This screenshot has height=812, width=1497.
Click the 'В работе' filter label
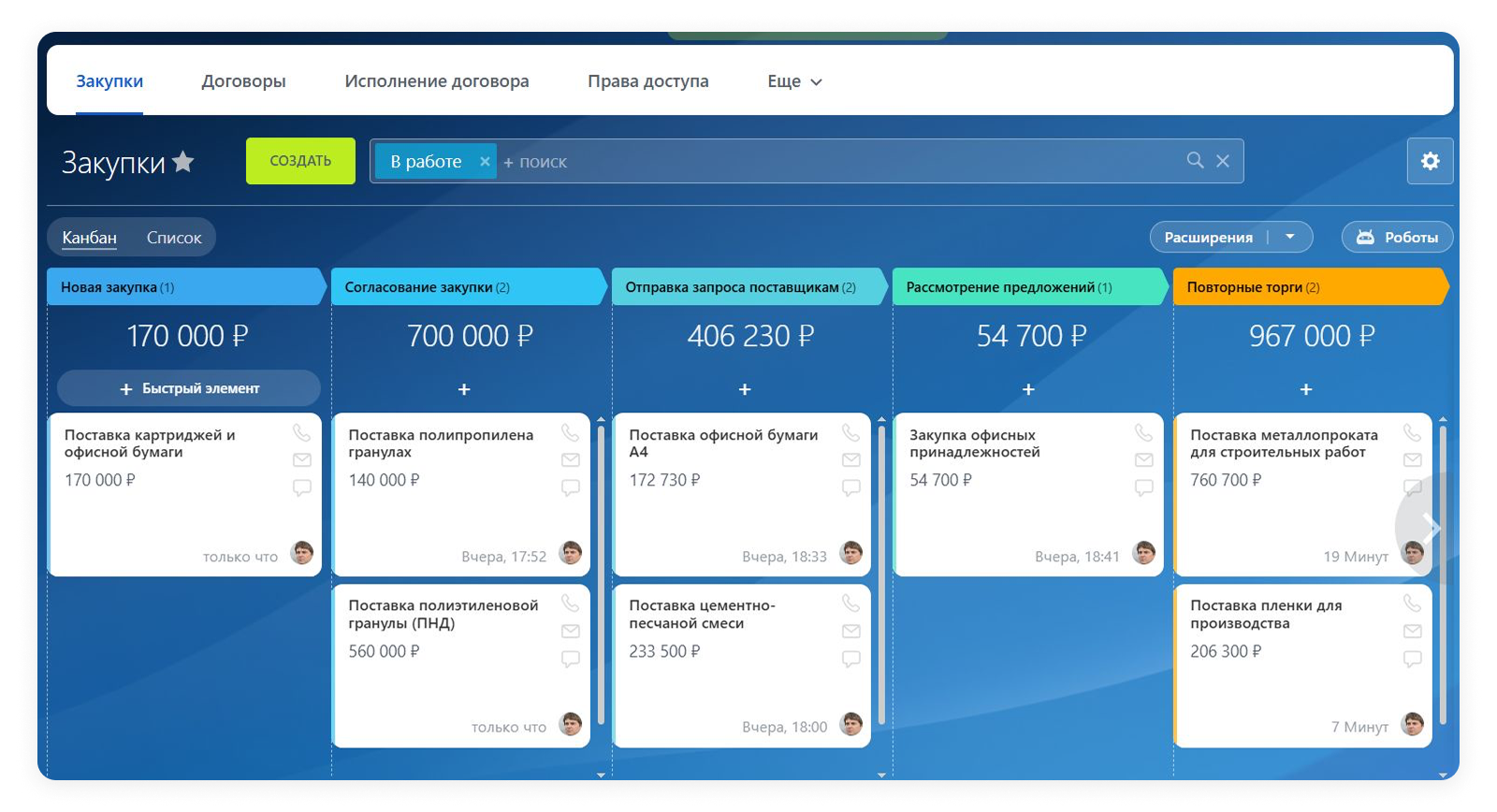click(x=426, y=162)
